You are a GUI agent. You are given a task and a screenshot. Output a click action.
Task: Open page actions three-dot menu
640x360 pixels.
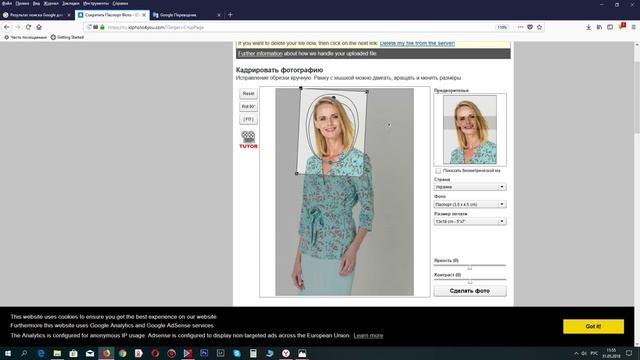click(520, 27)
